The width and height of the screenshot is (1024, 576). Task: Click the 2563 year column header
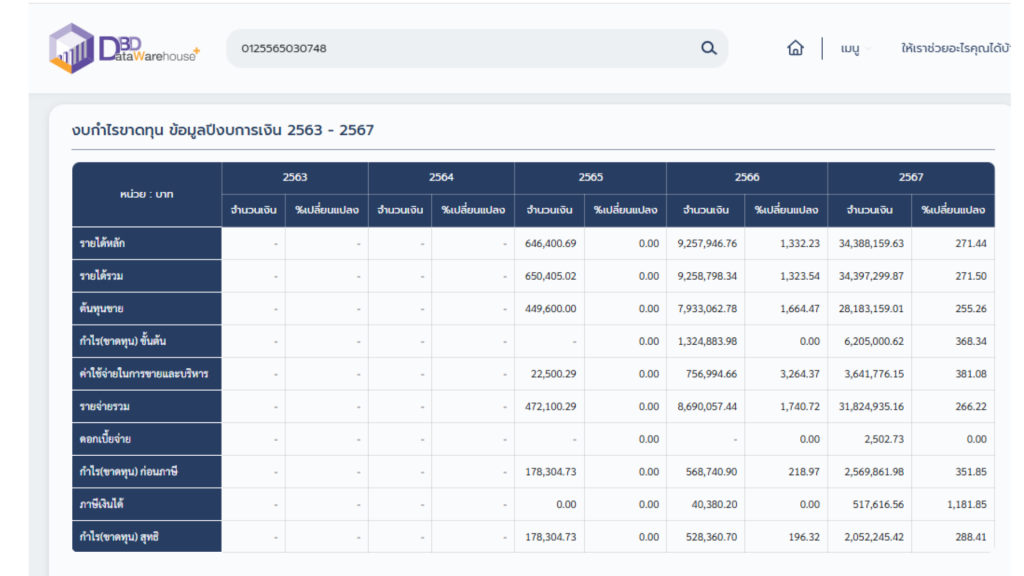click(295, 178)
